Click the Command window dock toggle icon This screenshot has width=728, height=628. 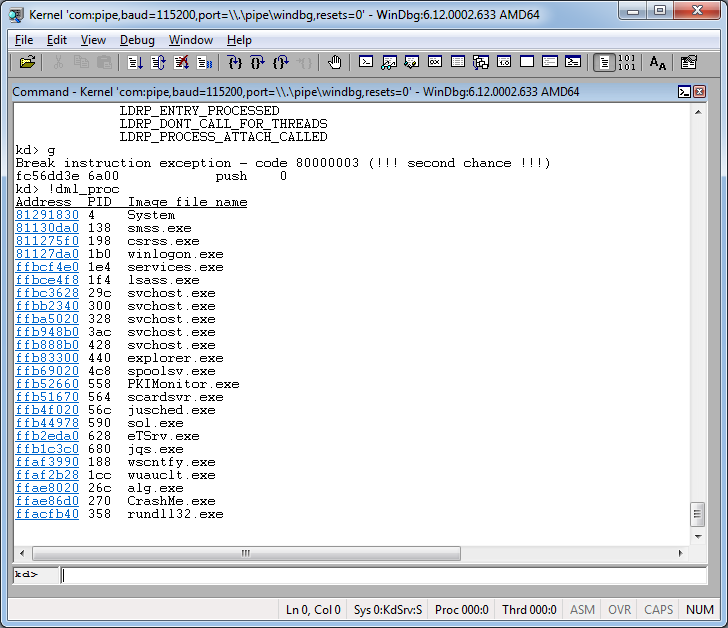coord(684,92)
